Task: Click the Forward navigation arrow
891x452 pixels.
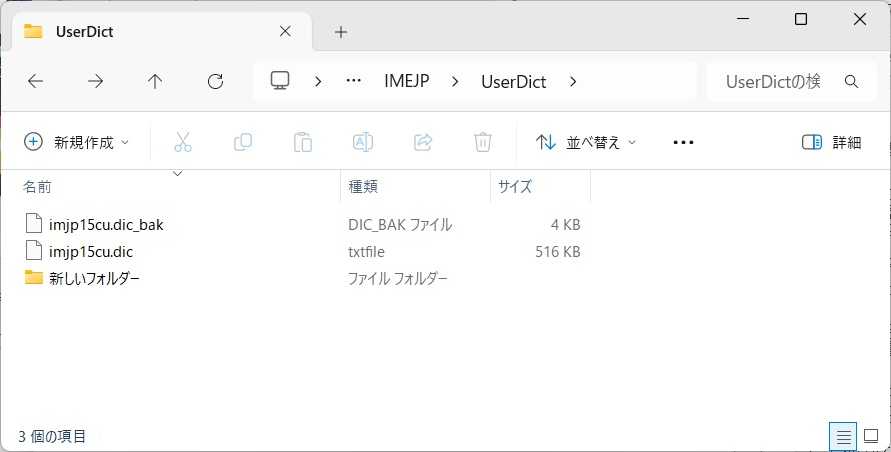Action: click(x=95, y=82)
